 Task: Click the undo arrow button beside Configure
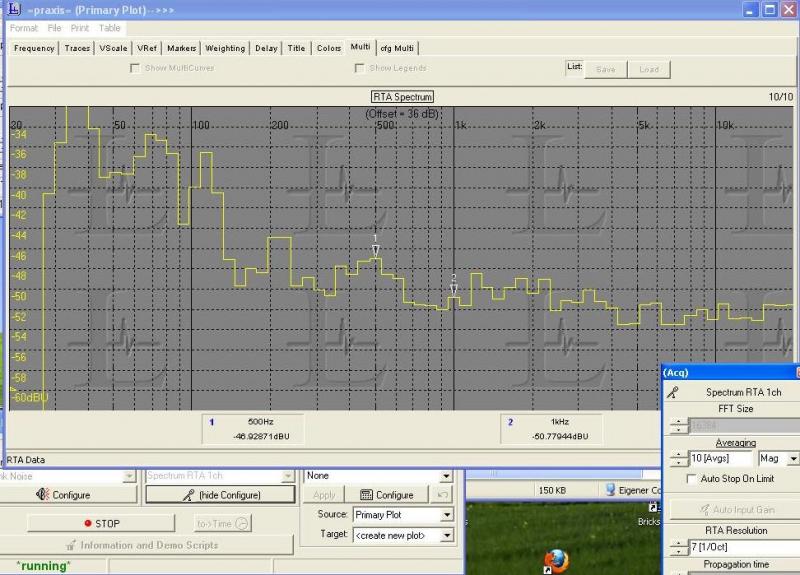[x=443, y=494]
